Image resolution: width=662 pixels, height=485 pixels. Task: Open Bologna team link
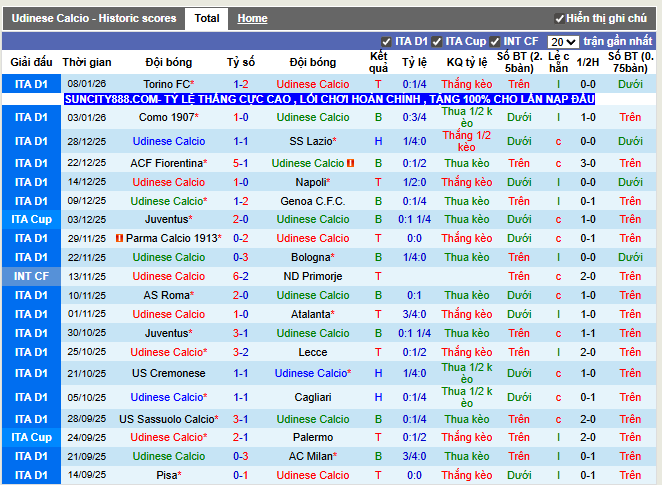pos(313,257)
